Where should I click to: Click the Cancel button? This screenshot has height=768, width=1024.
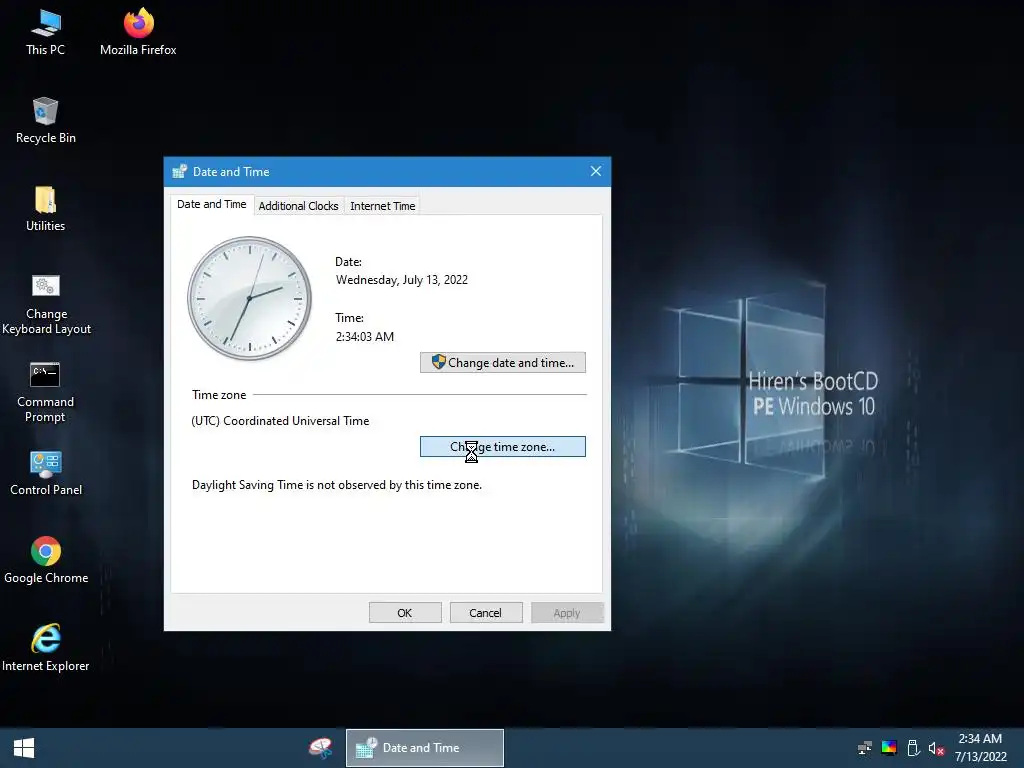(486, 613)
